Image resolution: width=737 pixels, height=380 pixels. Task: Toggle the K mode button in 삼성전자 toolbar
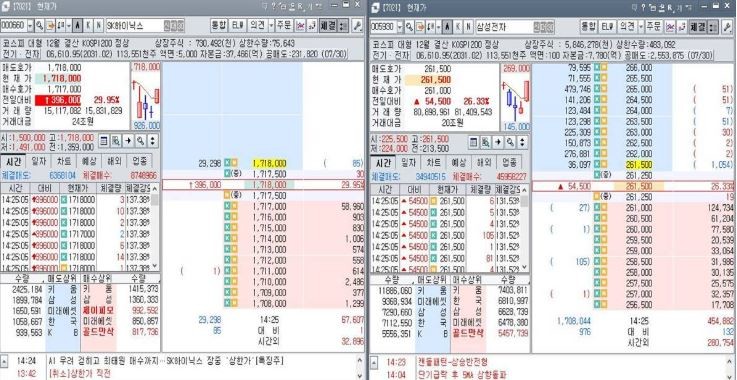[x=458, y=26]
